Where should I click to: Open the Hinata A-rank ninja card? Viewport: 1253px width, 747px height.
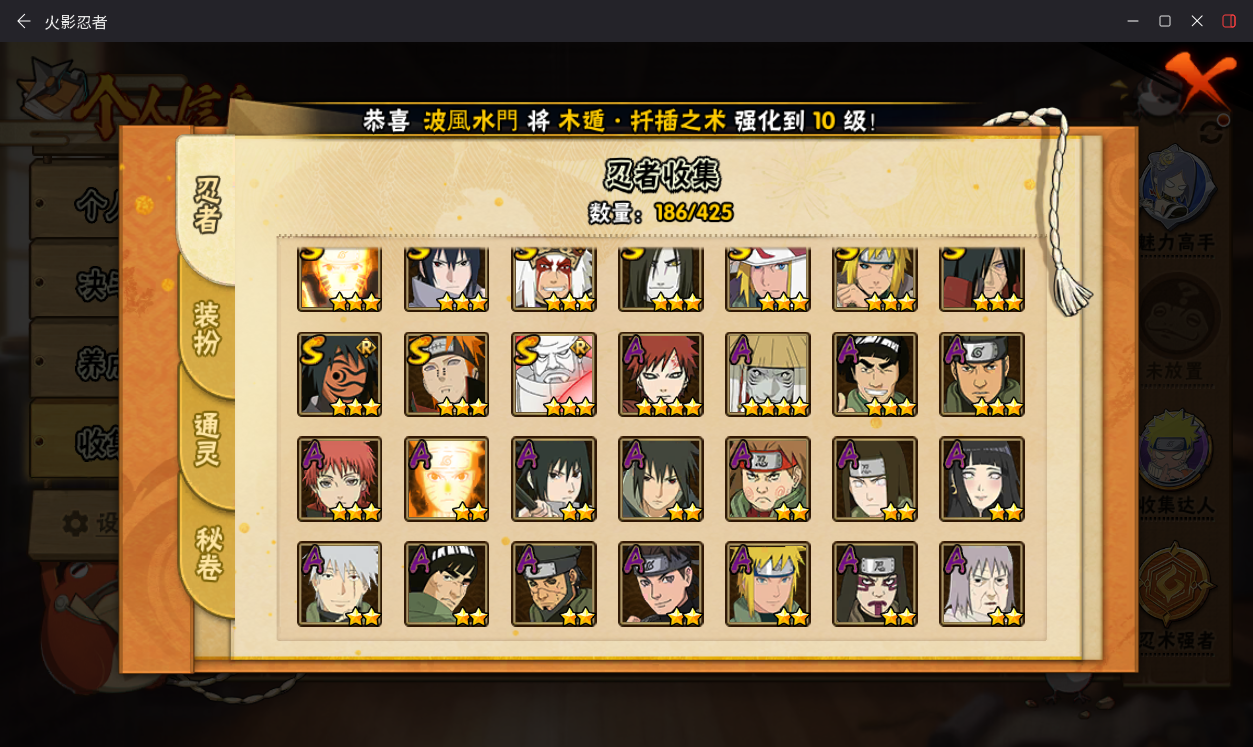[982, 479]
